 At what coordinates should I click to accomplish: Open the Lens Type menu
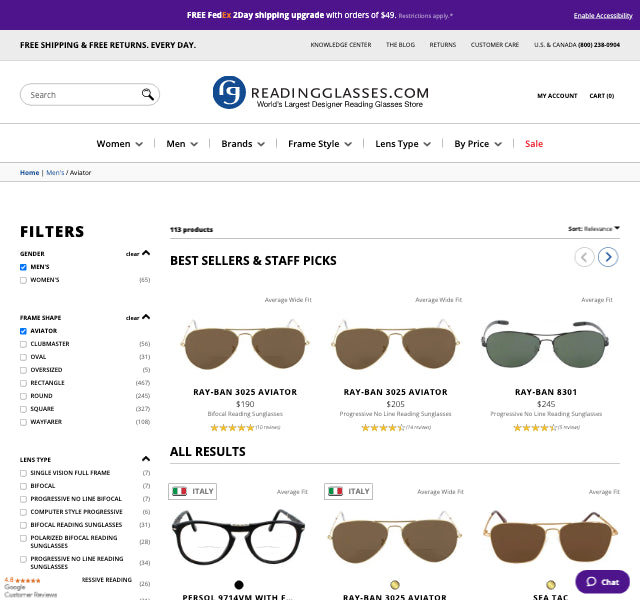tap(403, 144)
